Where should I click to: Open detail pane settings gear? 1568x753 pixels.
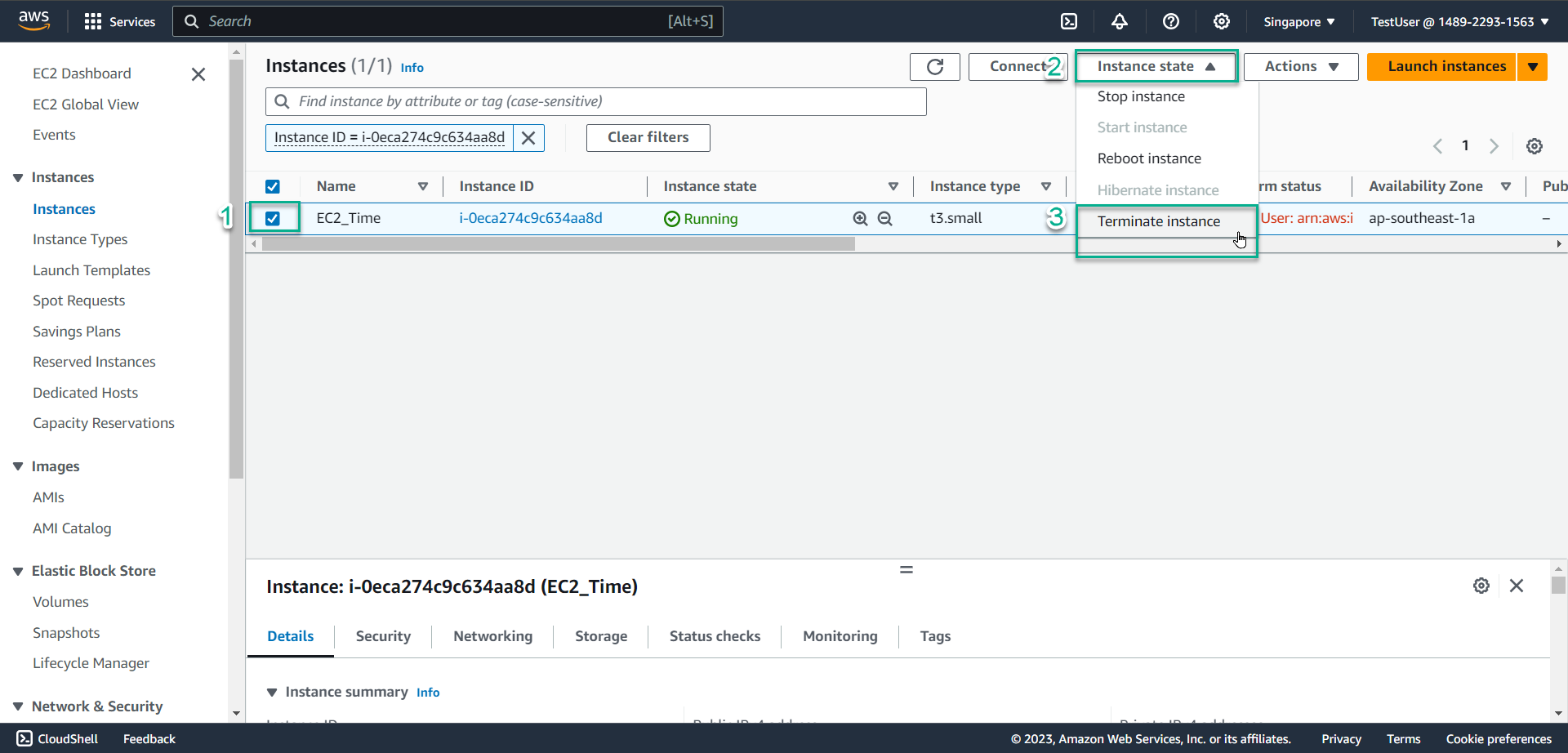[1481, 586]
